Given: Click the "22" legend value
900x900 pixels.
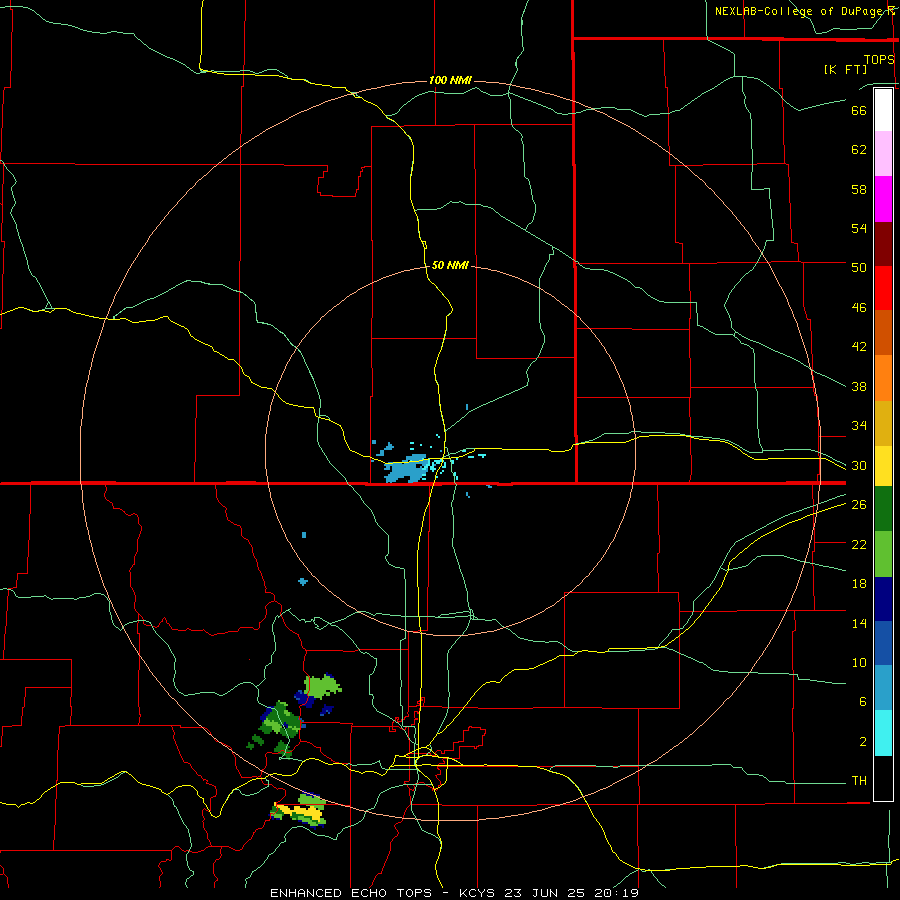Looking at the screenshot, I should pos(859,545).
